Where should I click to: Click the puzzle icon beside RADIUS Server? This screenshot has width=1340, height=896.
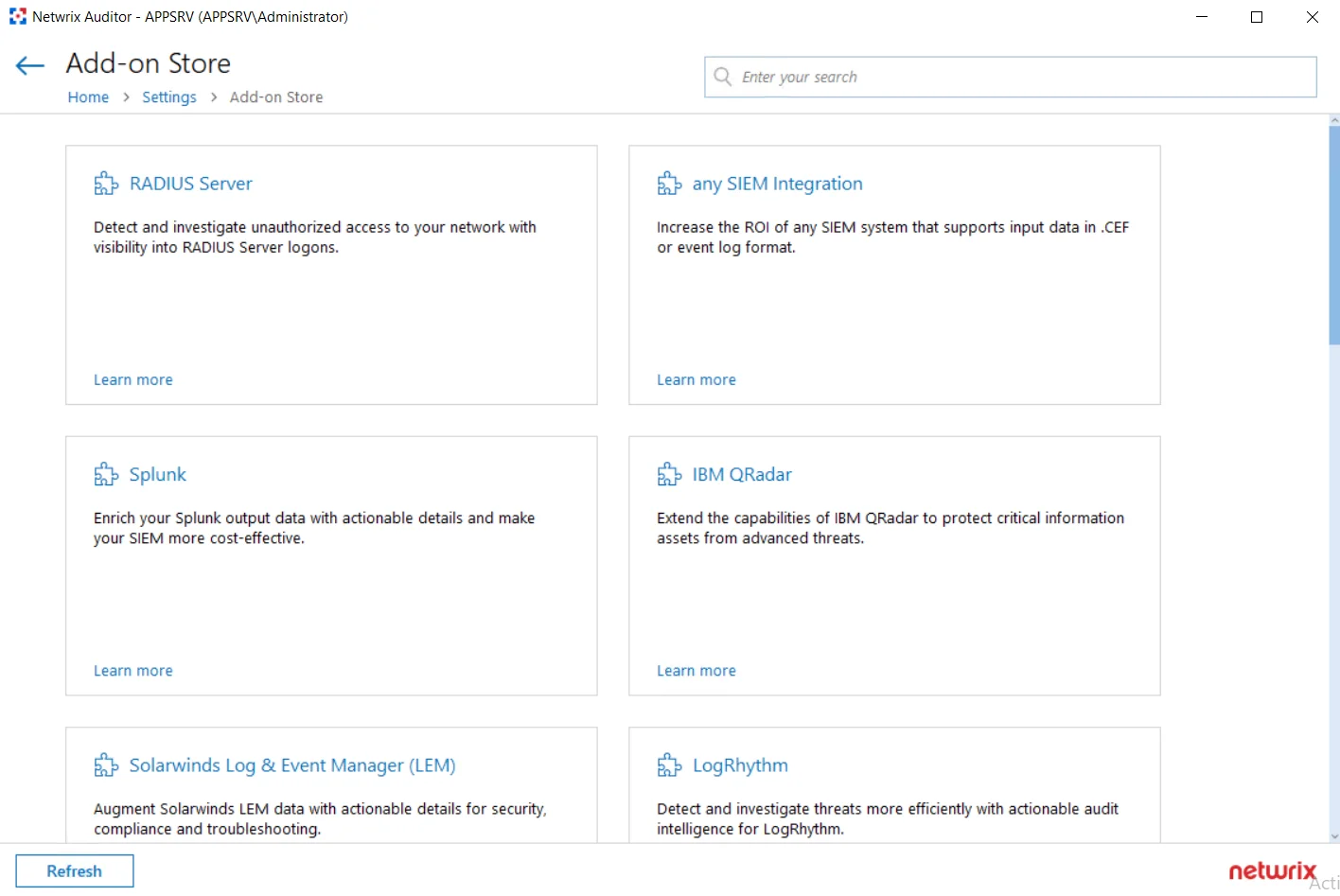[x=106, y=184]
